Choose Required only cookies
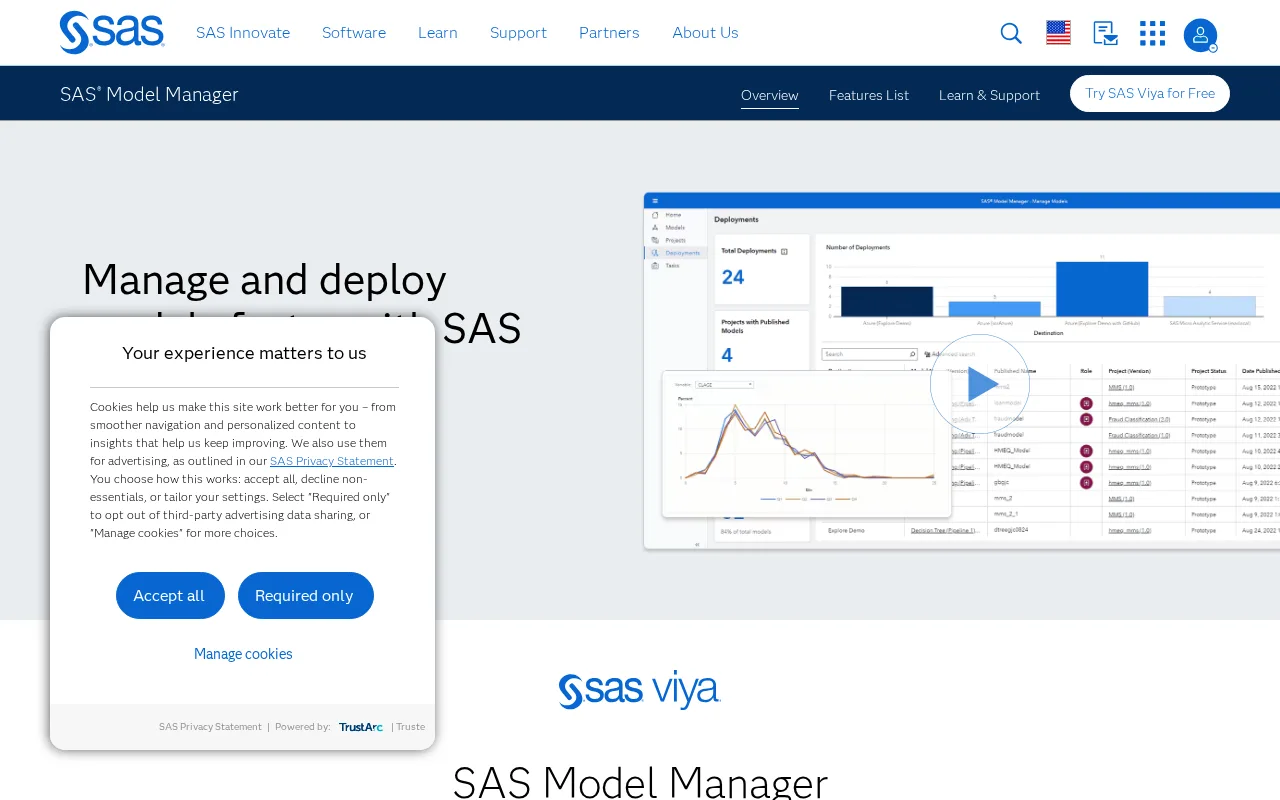Image resolution: width=1280 pixels, height=800 pixels. click(306, 595)
